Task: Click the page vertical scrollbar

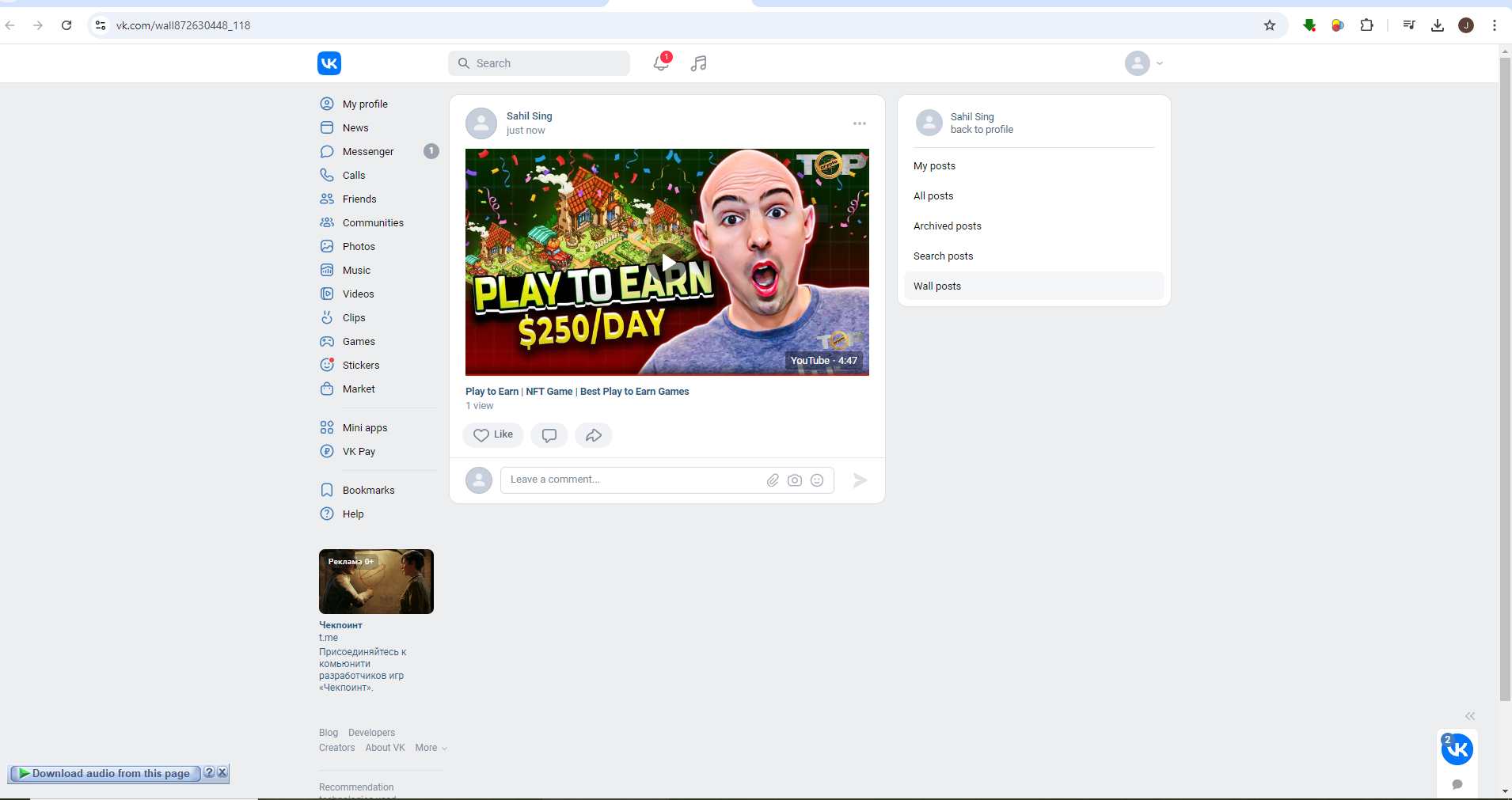Action: [x=1506, y=380]
